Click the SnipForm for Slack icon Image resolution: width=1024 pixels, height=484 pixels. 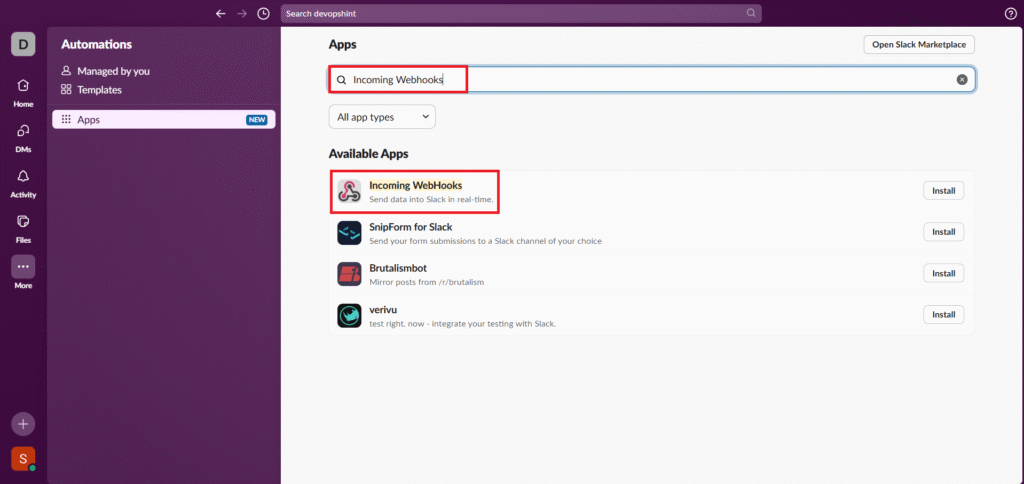(349, 233)
